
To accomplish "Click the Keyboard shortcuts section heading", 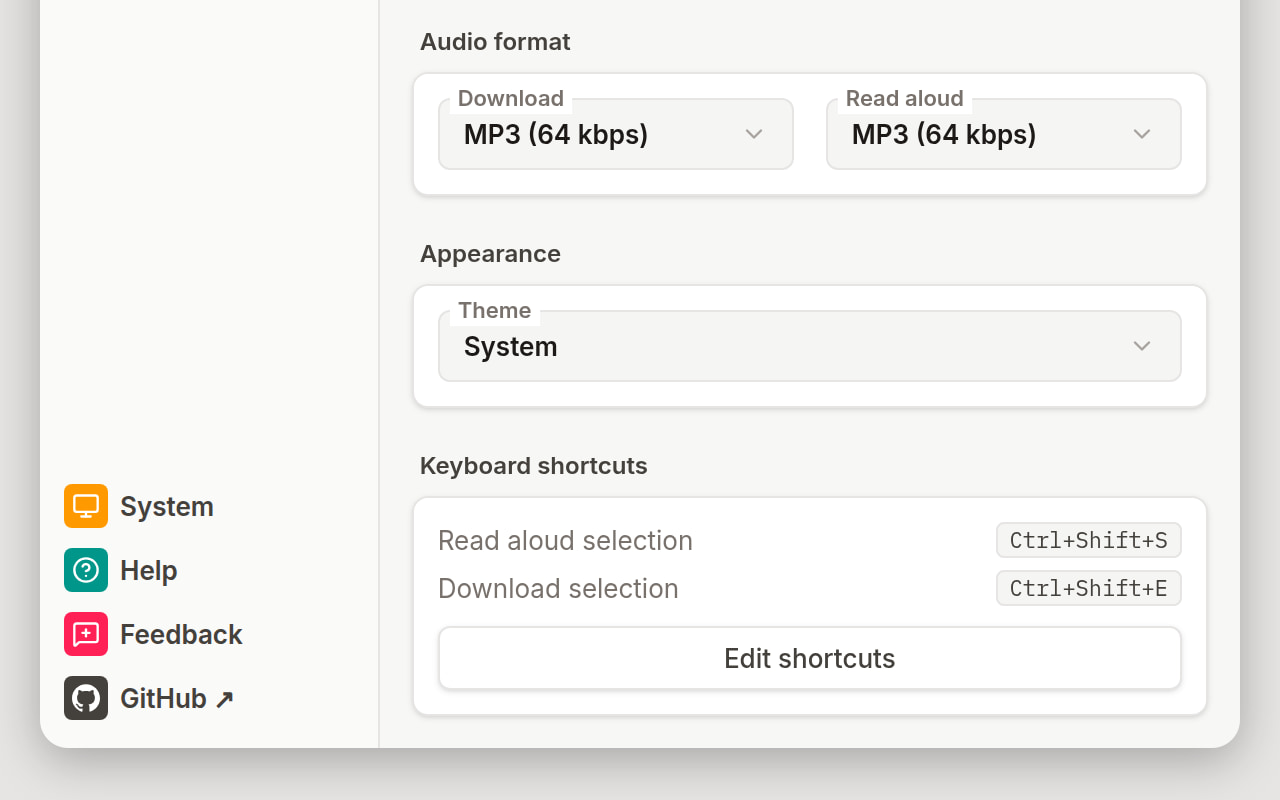I will 534,466.
